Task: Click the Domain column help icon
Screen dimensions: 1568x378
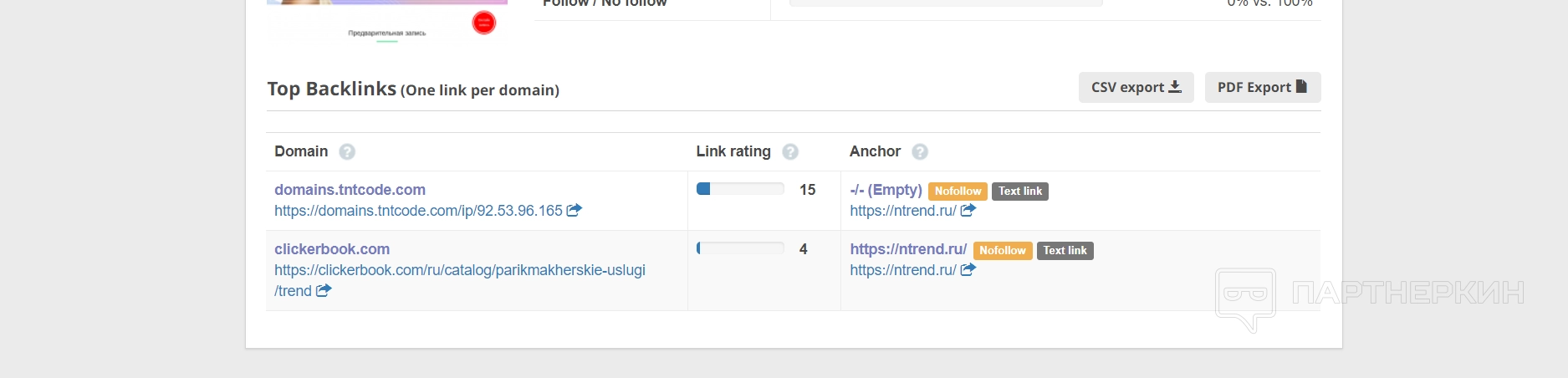Action: (347, 151)
